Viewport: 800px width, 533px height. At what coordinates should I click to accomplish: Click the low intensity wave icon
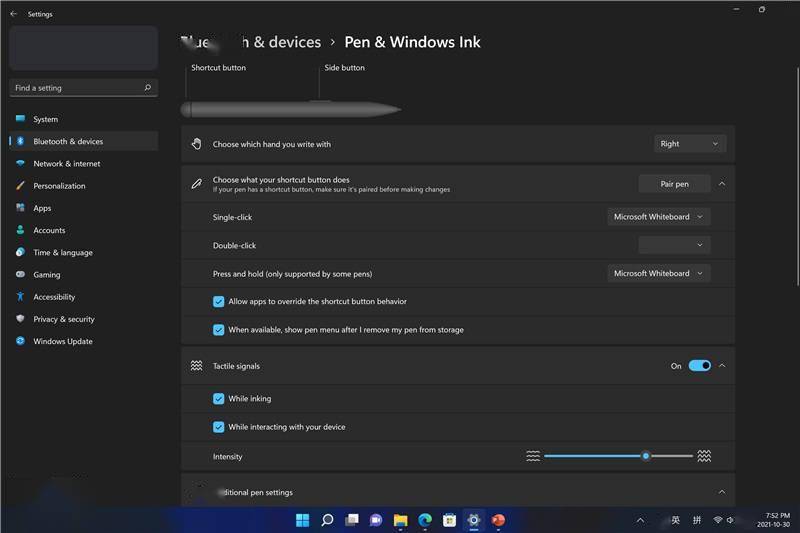point(533,456)
